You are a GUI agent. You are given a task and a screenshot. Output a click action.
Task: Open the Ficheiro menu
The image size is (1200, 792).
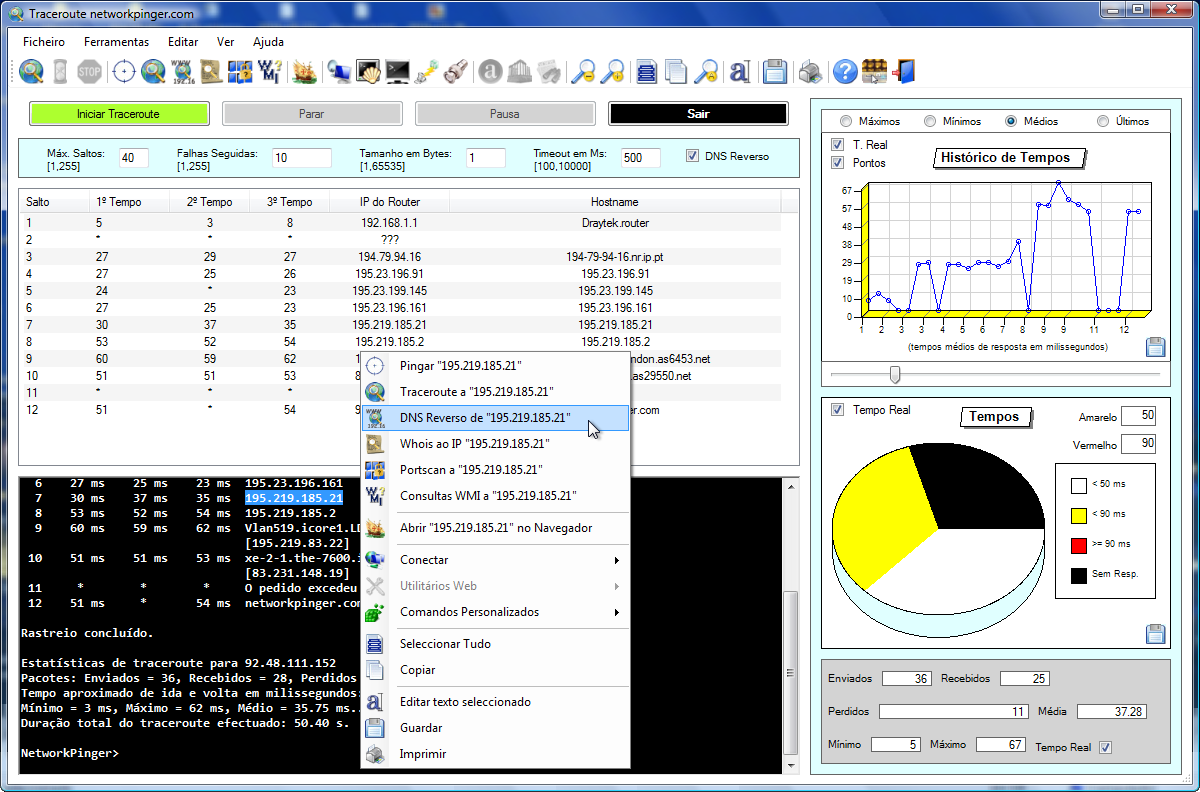point(44,42)
